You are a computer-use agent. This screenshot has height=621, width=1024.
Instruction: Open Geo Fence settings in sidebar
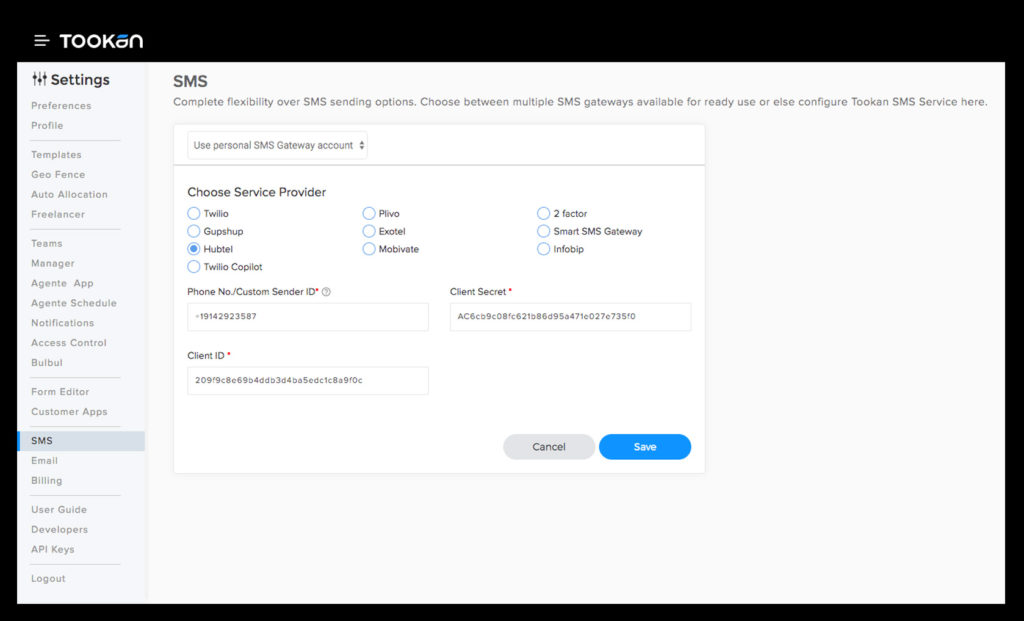(x=57, y=175)
